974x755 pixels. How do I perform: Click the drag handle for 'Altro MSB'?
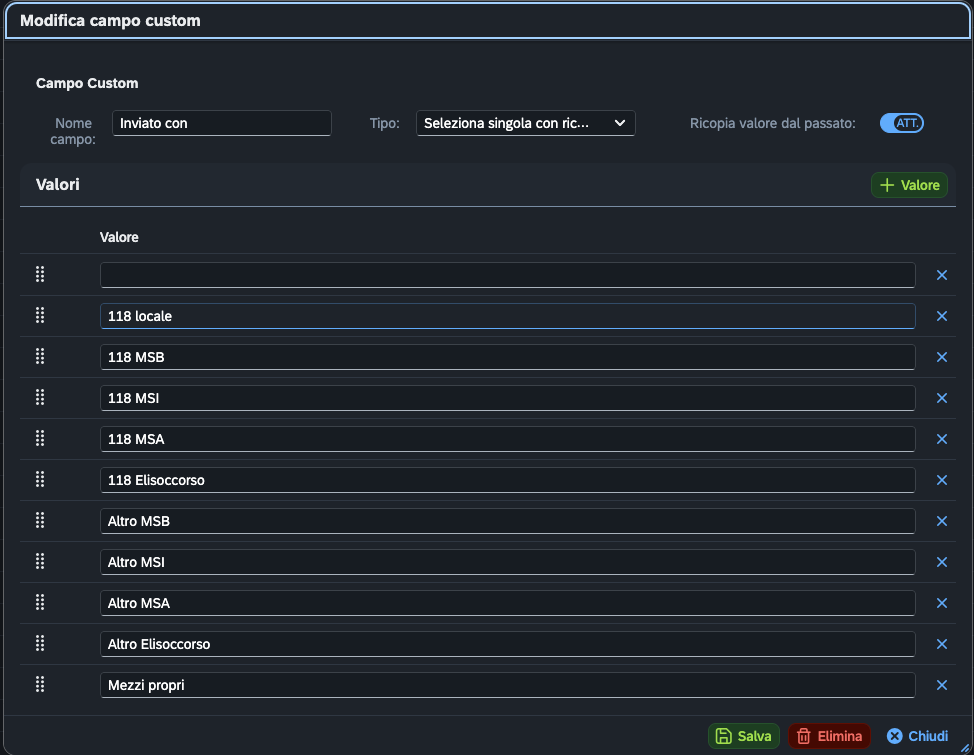coord(40,521)
